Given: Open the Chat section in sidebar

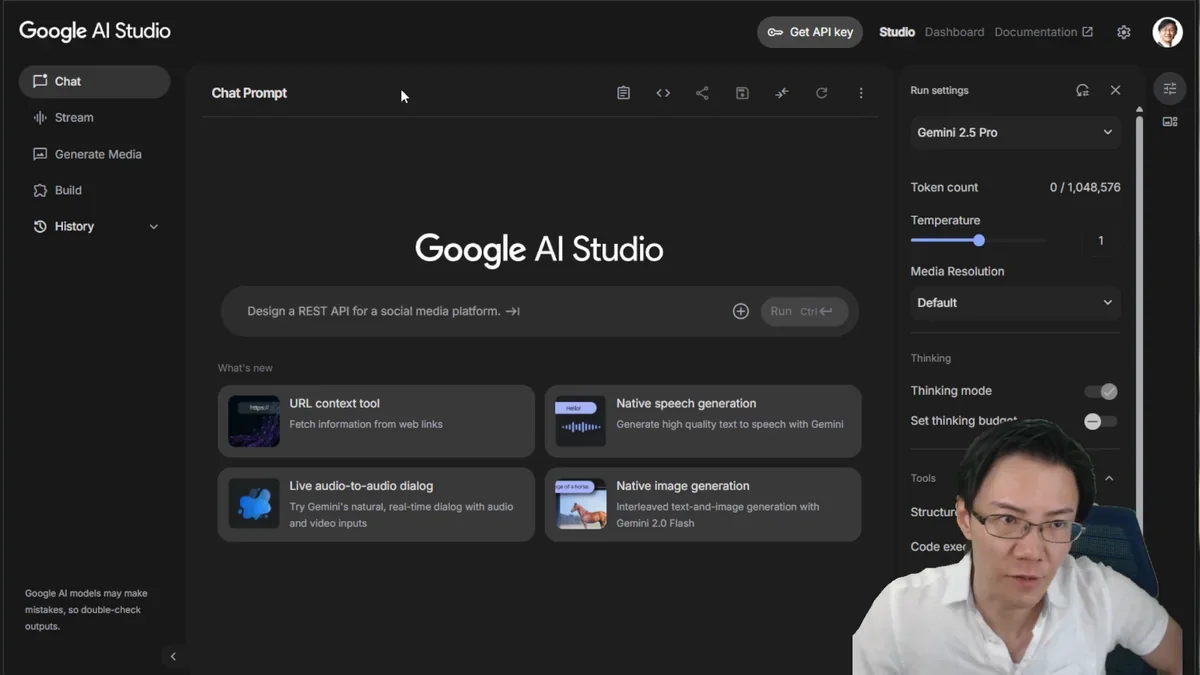Looking at the screenshot, I should tap(94, 82).
